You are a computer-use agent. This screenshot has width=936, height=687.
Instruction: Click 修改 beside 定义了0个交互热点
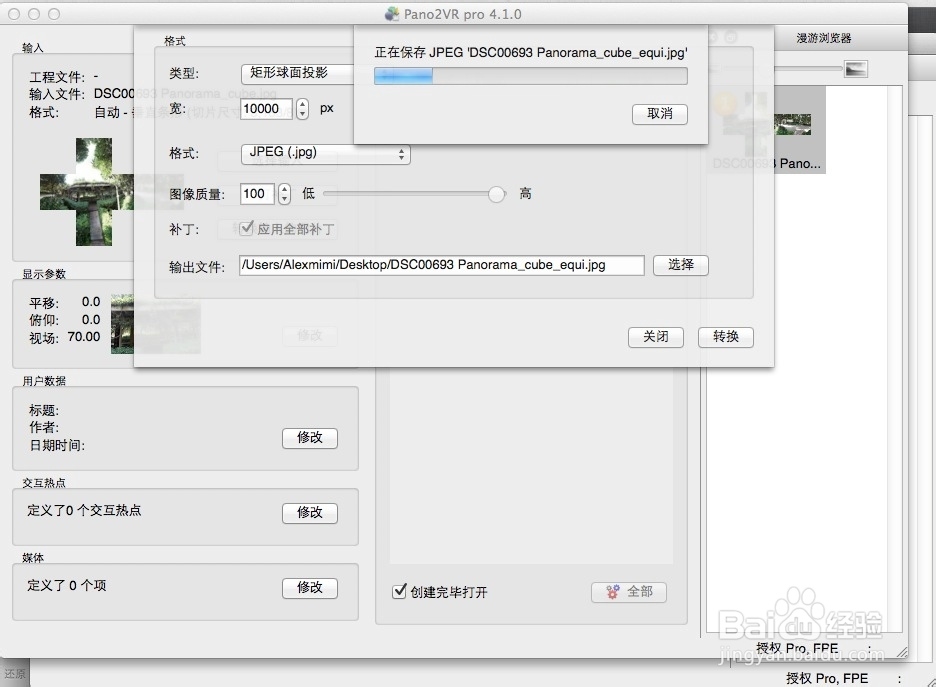point(310,513)
